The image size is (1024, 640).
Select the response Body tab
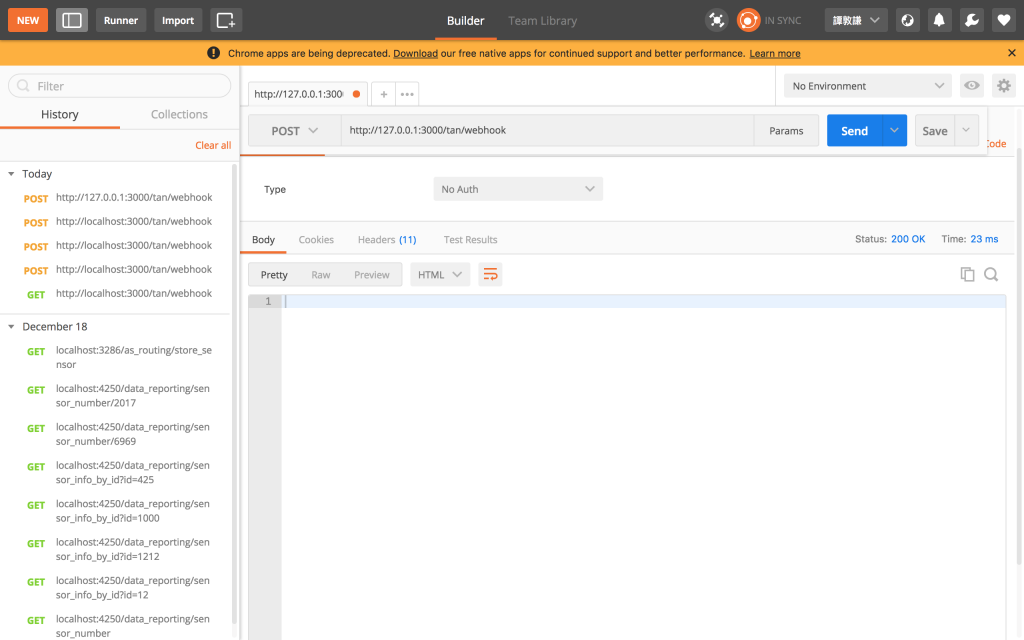tap(263, 240)
